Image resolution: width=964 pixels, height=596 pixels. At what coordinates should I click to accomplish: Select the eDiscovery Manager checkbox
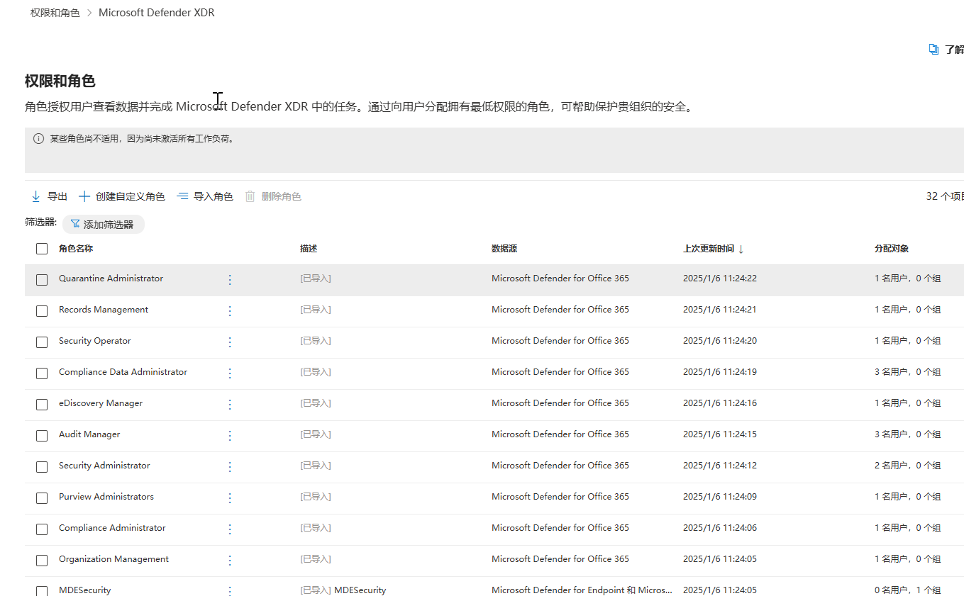(42, 405)
